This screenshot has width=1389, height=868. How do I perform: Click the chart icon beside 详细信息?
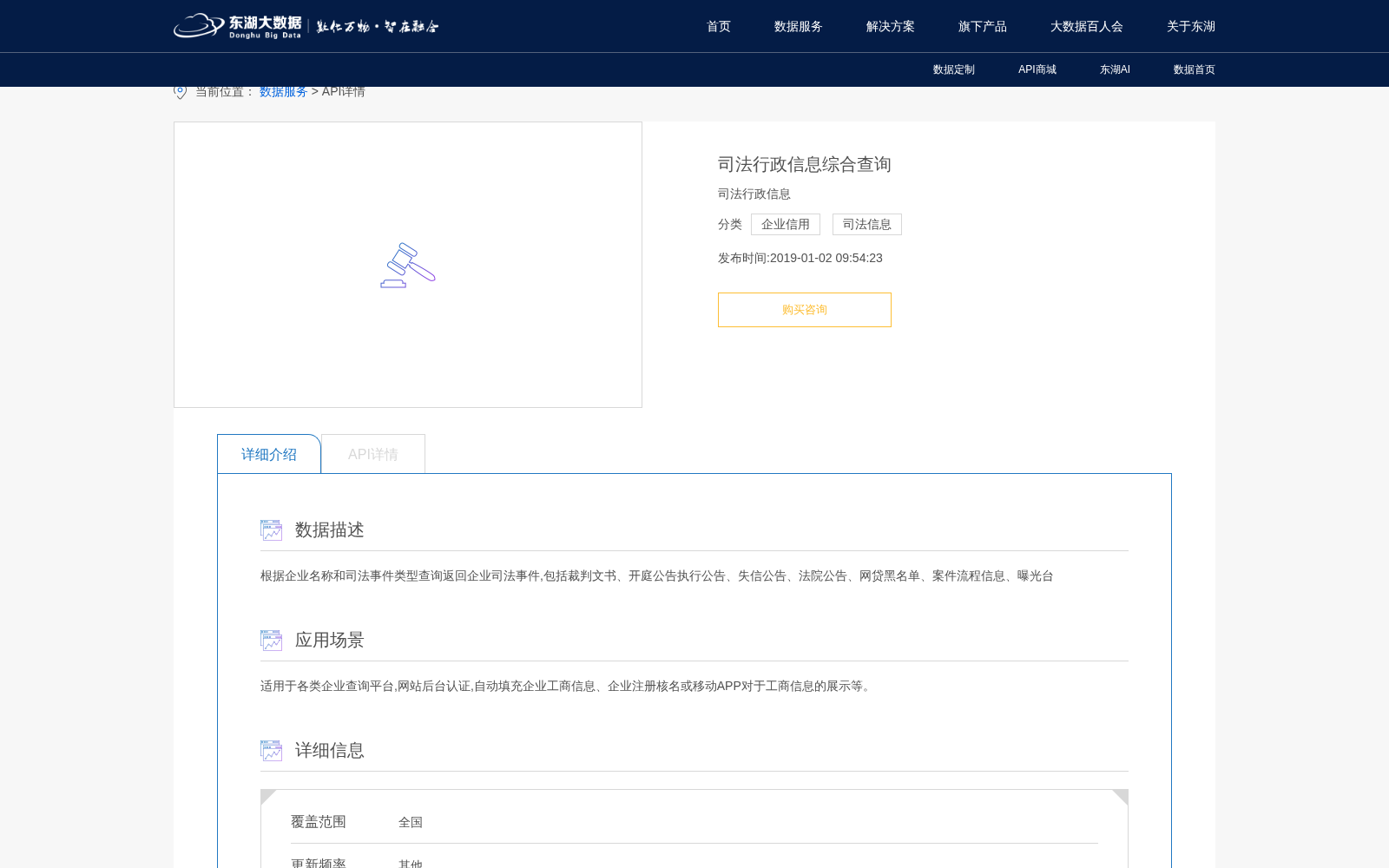click(272, 751)
